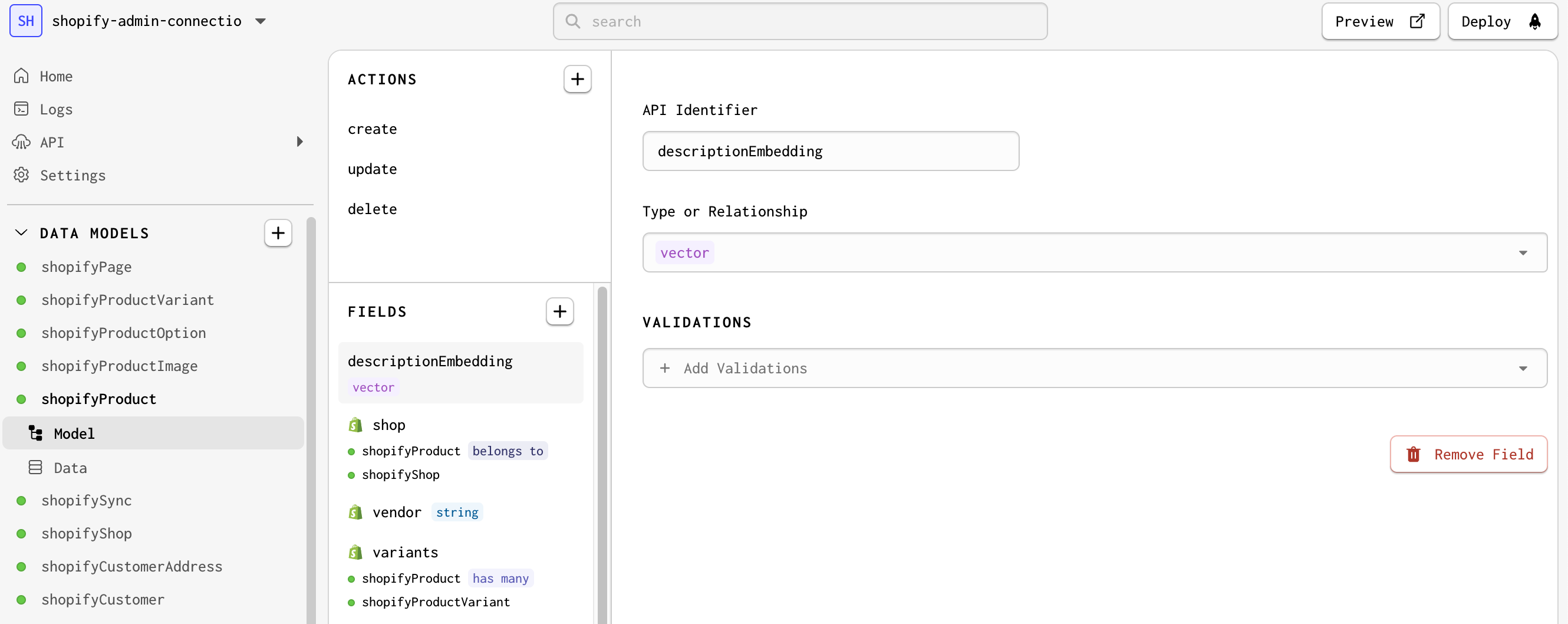This screenshot has width=1568, height=624.
Task: Select the shopifySync model
Action: tap(87, 500)
